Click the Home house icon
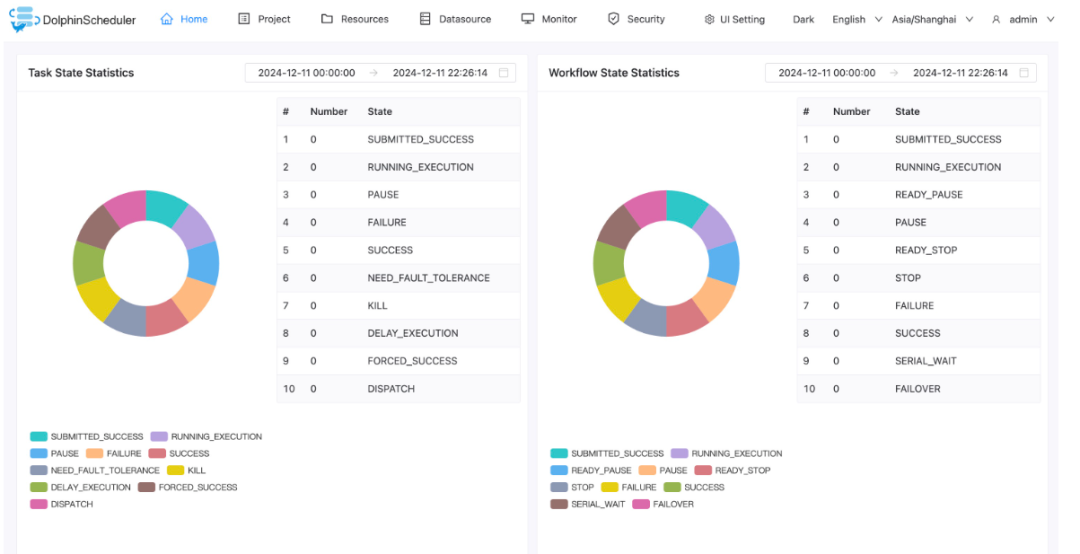Screen dimensions: 1080x554 click(167, 19)
